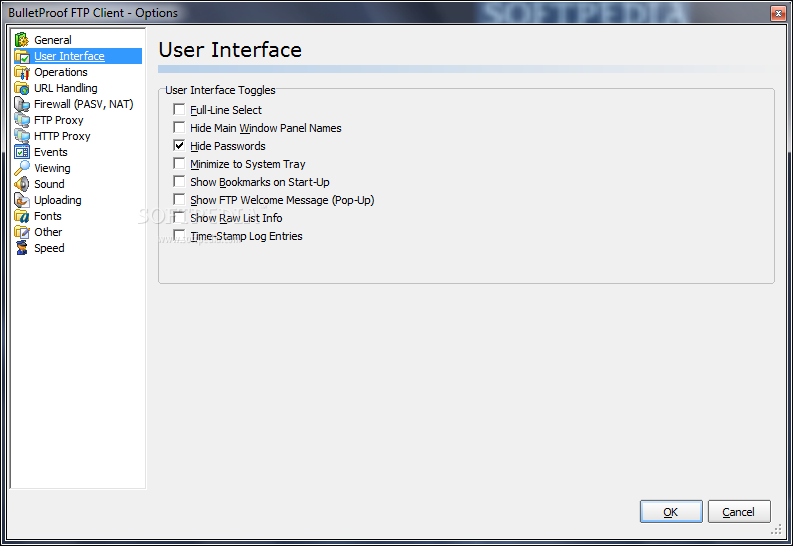
Task: Click the URL Handling category icon
Action: 22,88
